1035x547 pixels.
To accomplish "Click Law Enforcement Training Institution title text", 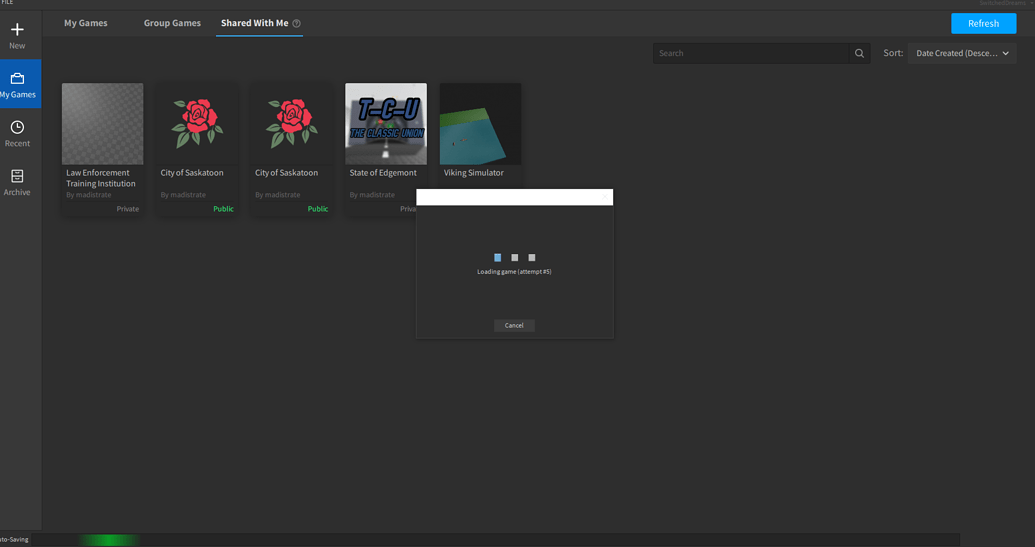I will (x=100, y=178).
